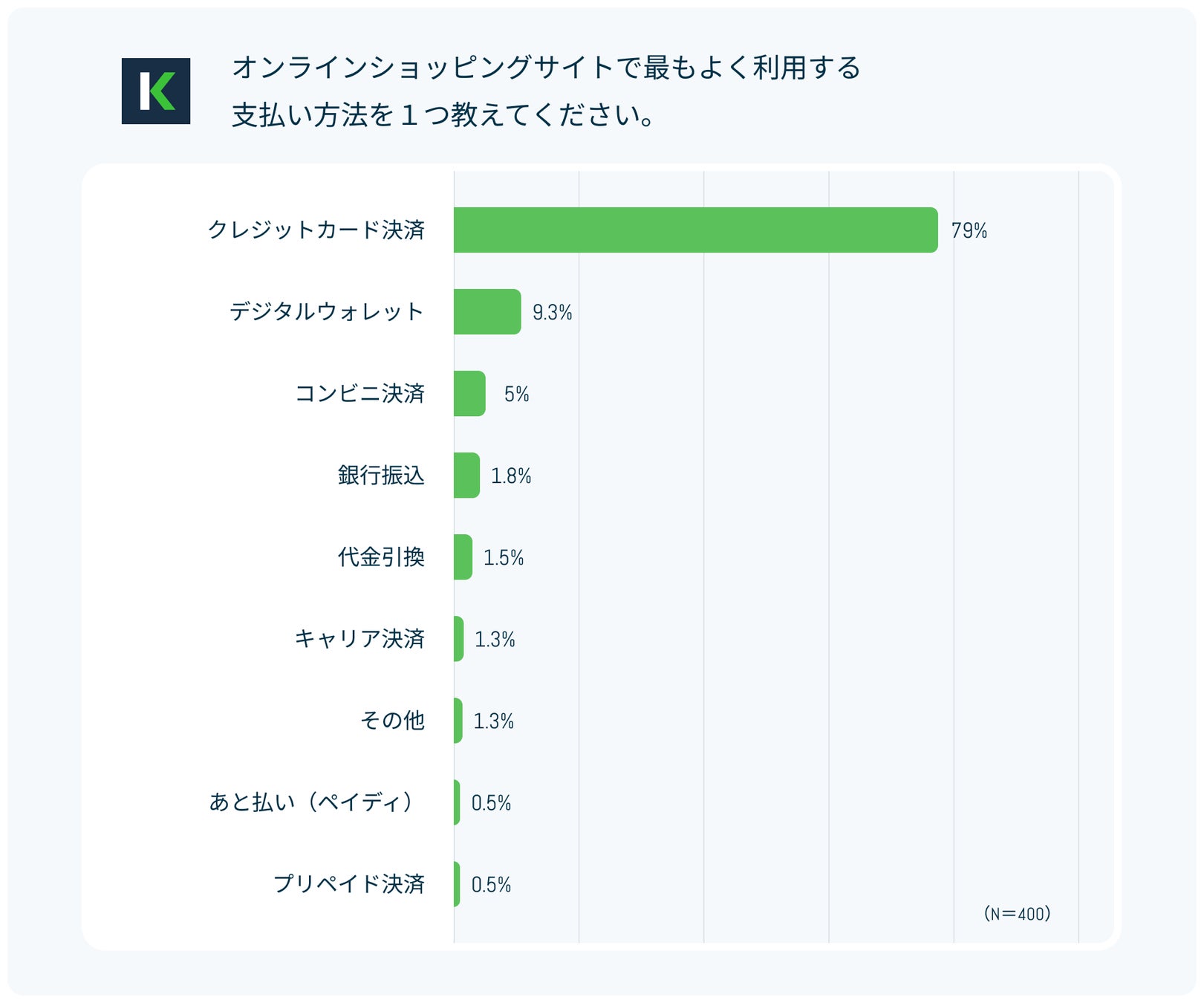Click the その他 category label

click(392, 721)
